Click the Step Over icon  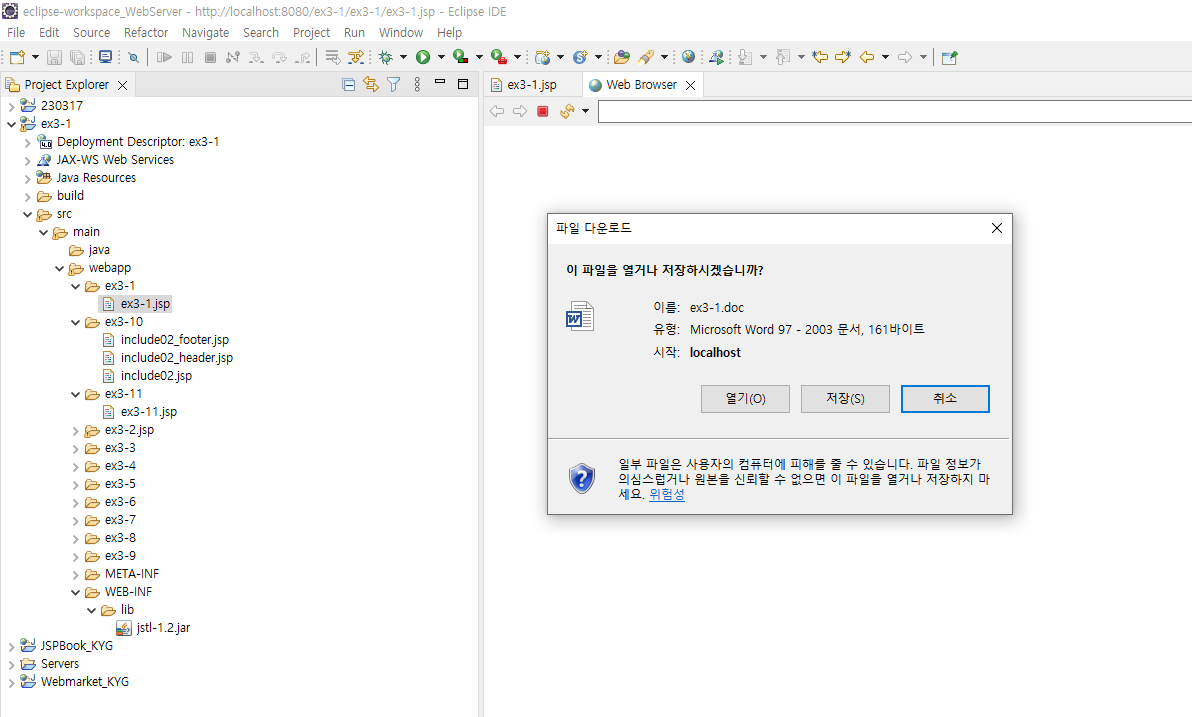click(280, 57)
